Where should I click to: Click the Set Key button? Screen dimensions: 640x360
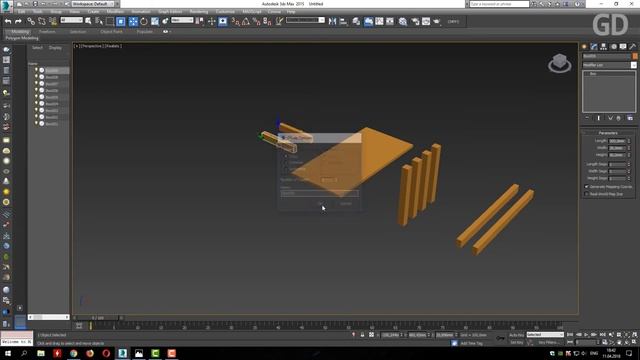click(x=516, y=342)
